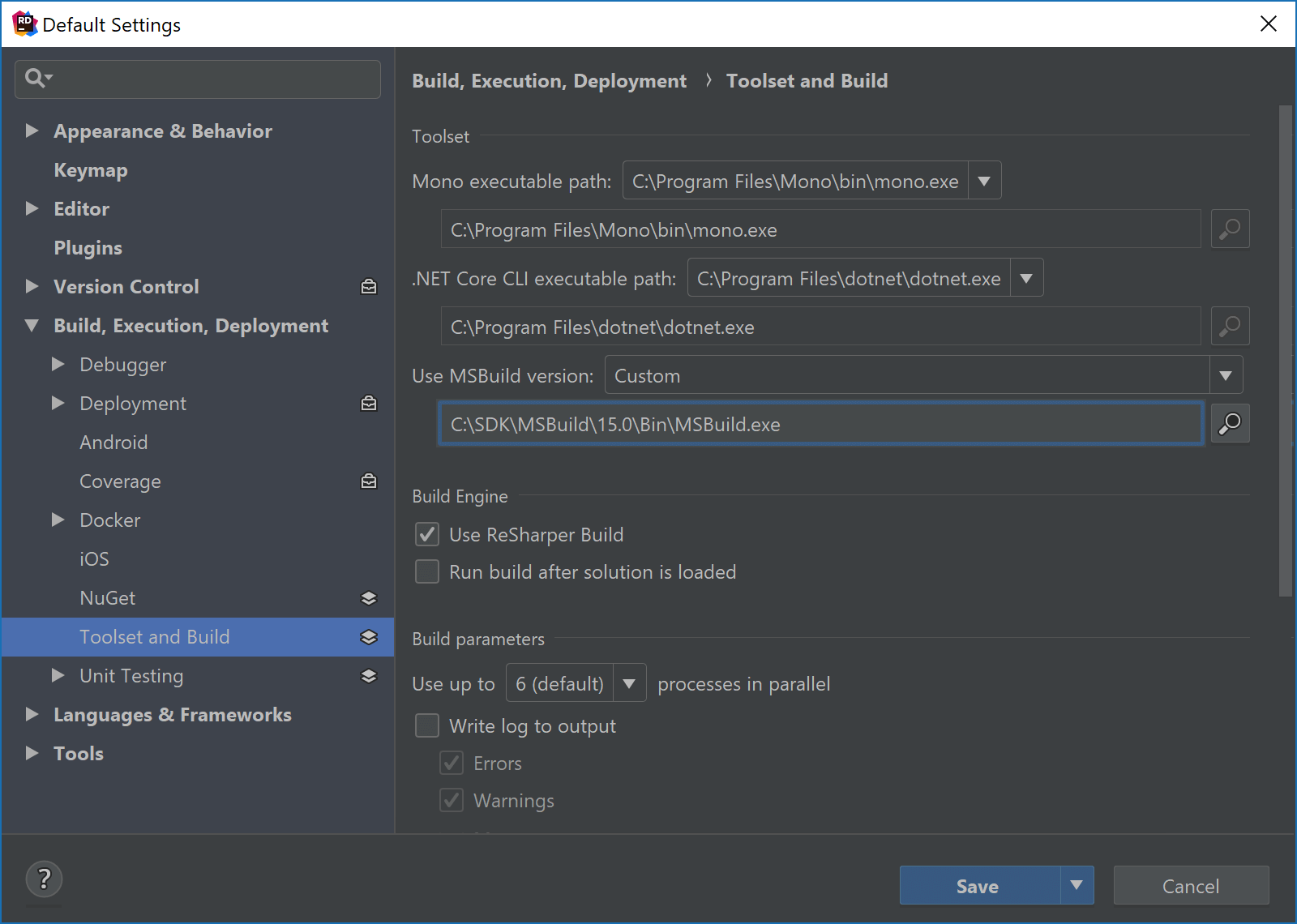This screenshot has height=924, width=1297.
Task: Click the settings panel vertical scrollbar
Action: coord(1285,351)
